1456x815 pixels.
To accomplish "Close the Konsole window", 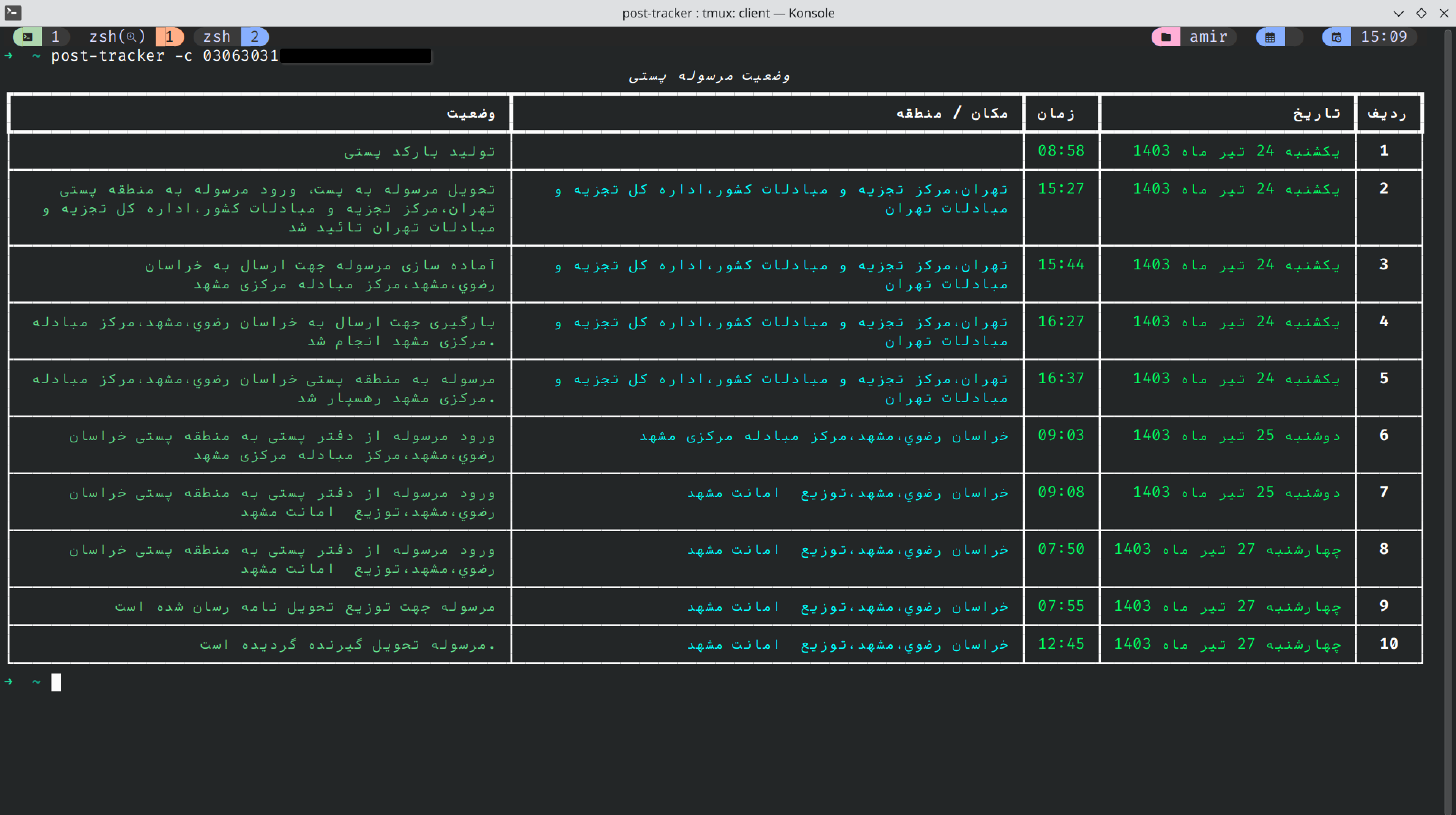I will coord(1443,13).
